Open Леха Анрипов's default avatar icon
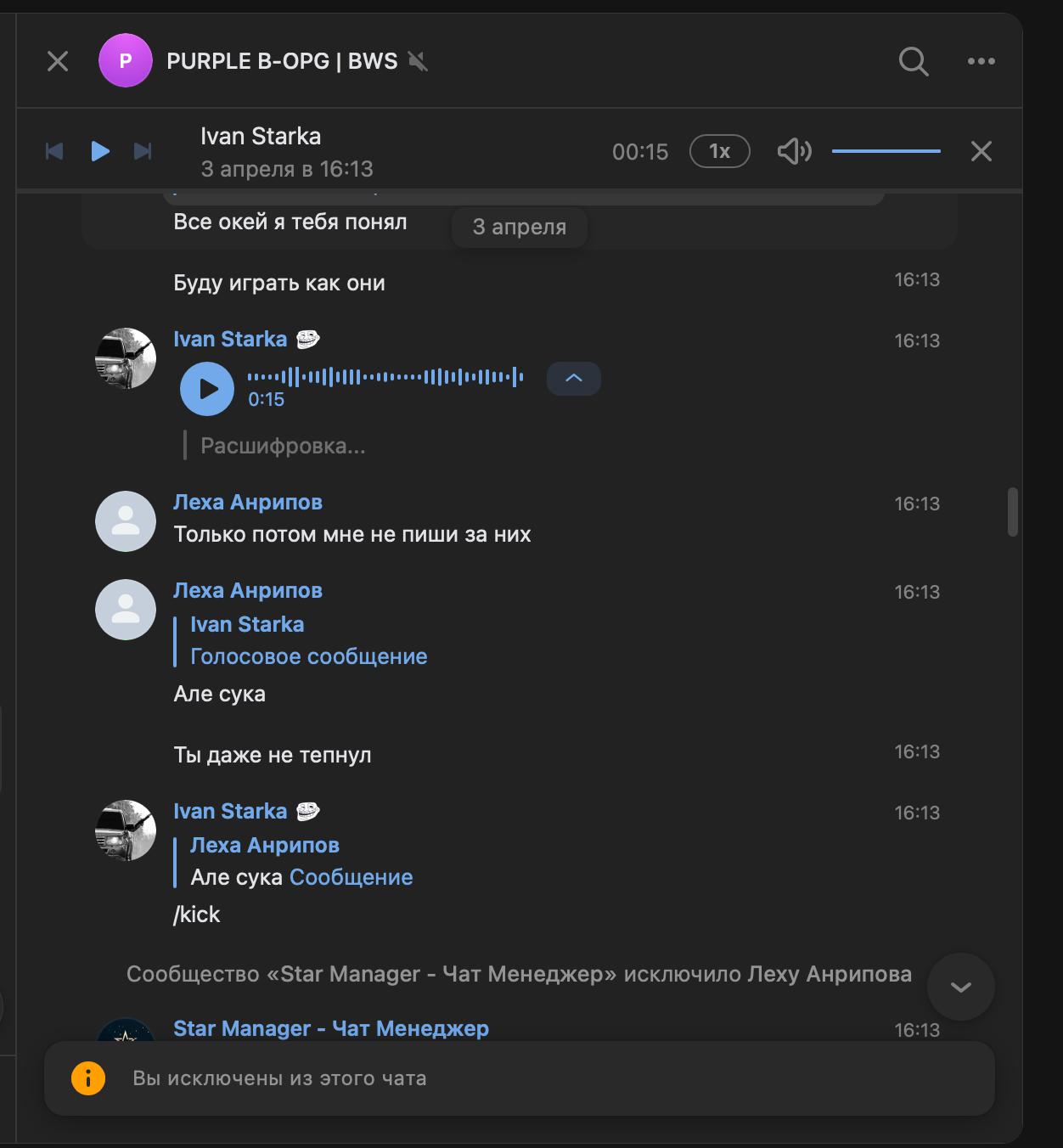The image size is (1063, 1148). (126, 521)
